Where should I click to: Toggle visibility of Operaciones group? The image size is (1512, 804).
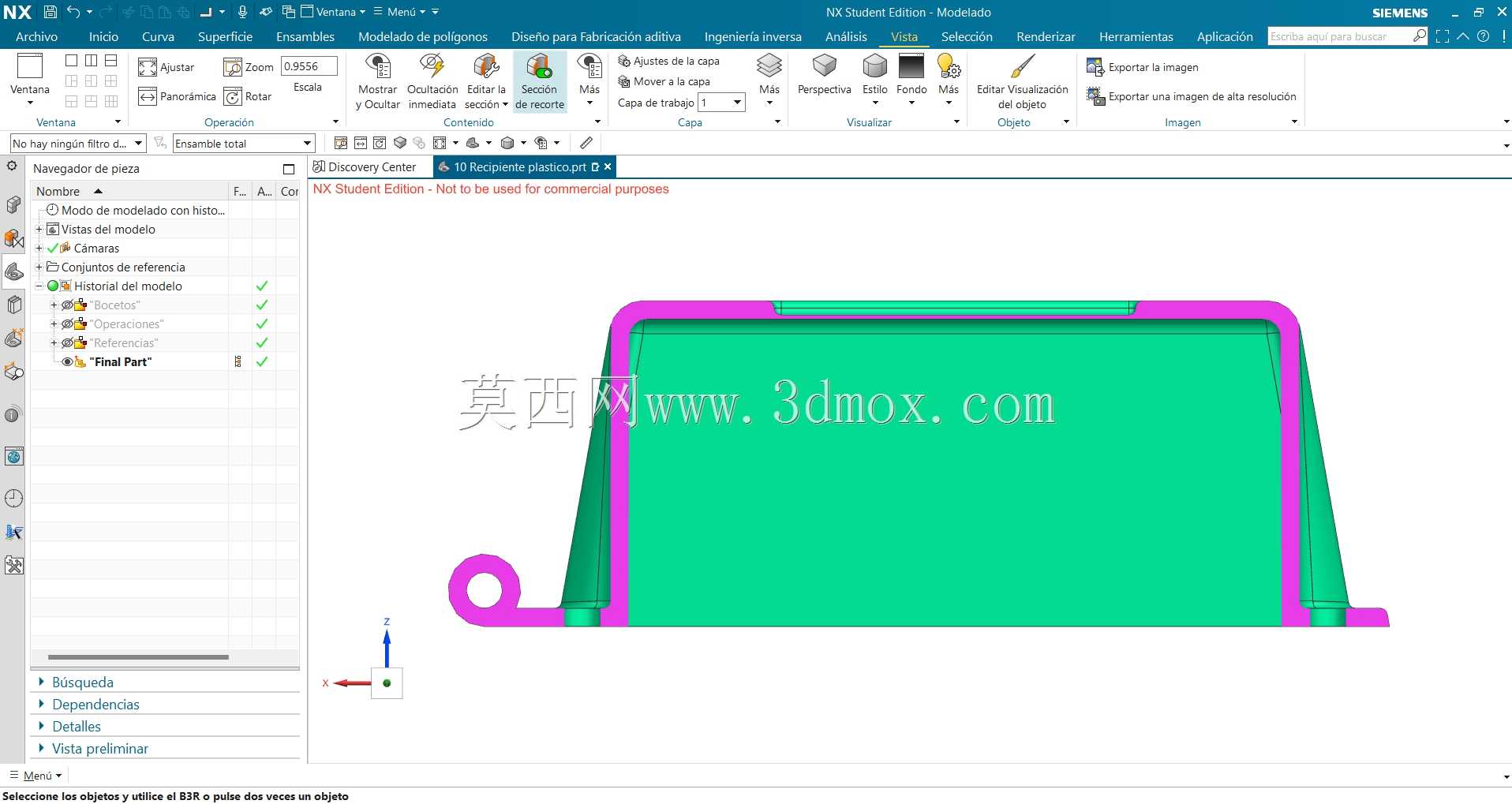tap(68, 323)
